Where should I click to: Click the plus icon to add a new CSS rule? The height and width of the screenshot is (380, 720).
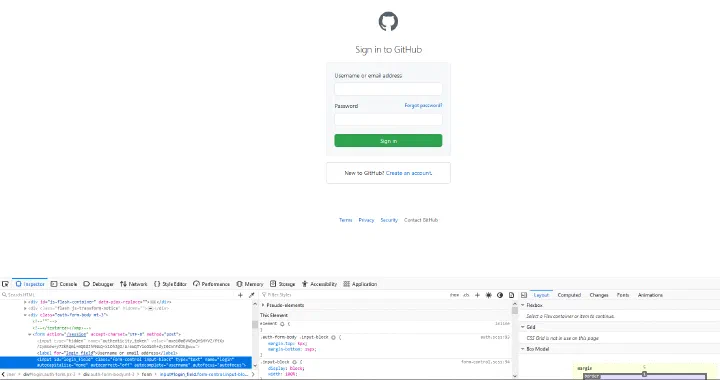click(478, 295)
